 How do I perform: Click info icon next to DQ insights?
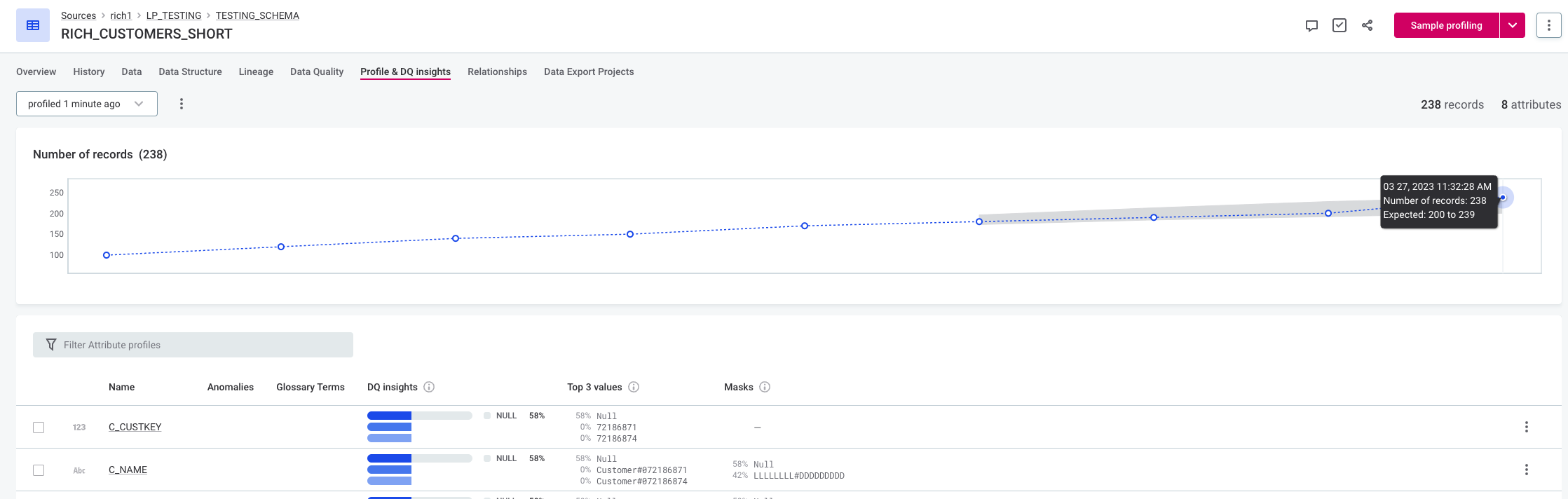[x=429, y=387]
